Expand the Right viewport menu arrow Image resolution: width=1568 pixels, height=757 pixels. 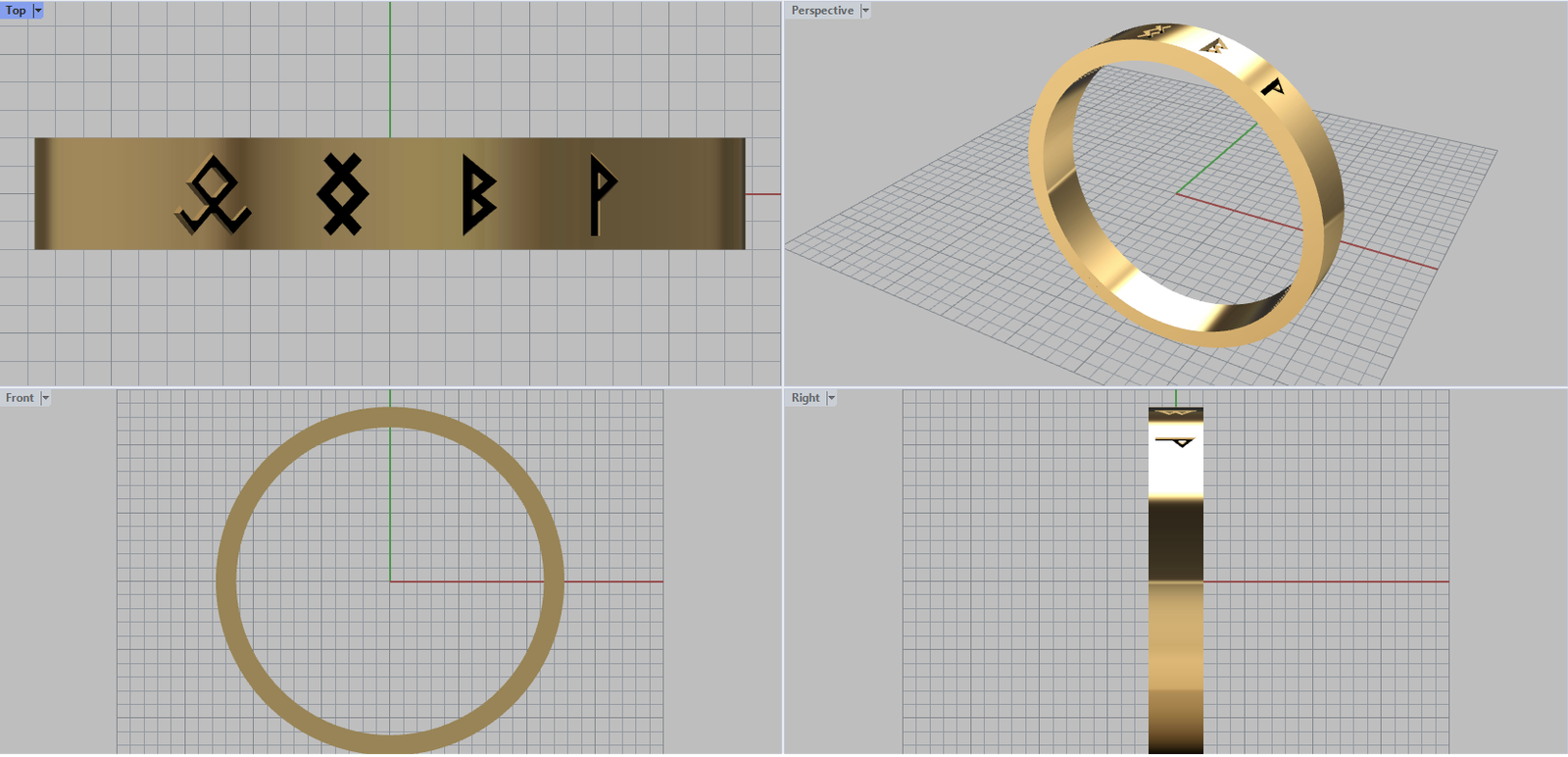click(x=831, y=398)
